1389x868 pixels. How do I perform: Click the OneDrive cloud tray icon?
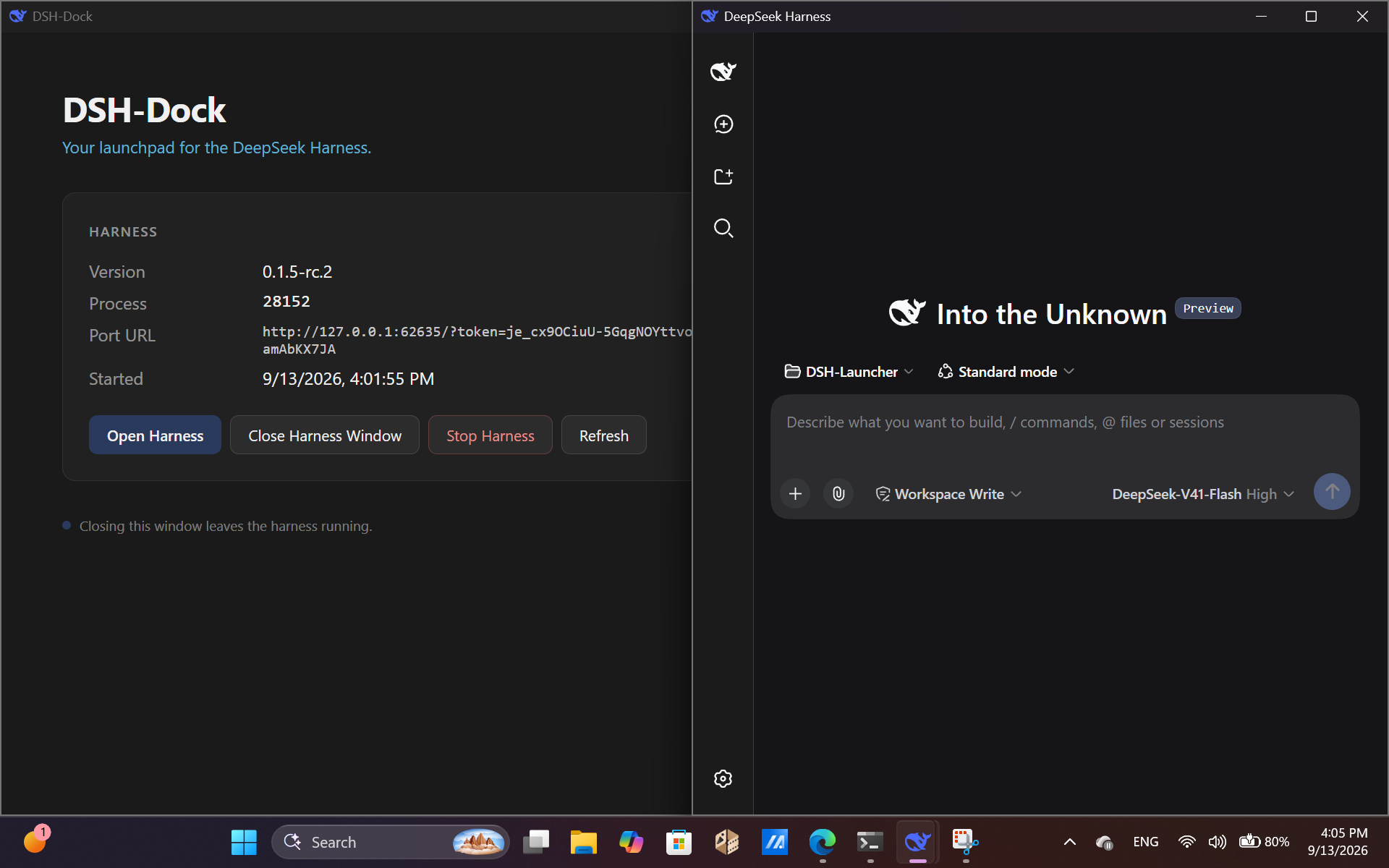coord(1104,842)
